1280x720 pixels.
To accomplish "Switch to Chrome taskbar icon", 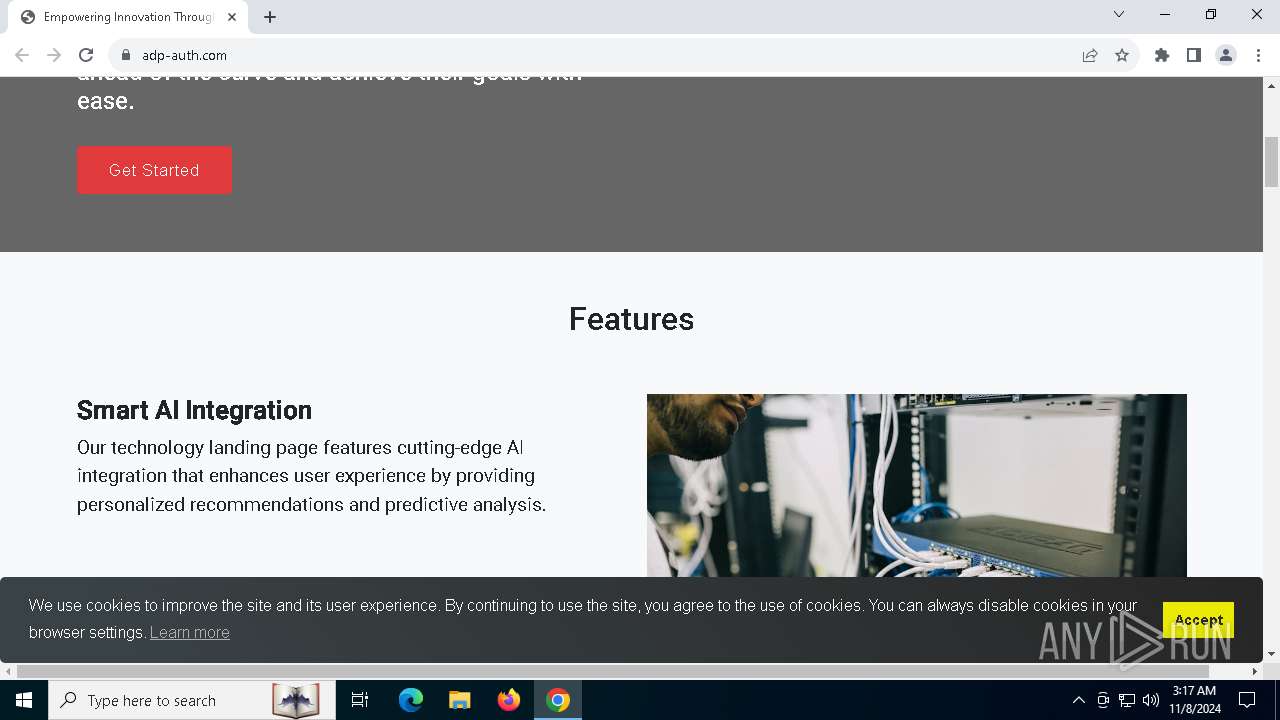I will 558,700.
